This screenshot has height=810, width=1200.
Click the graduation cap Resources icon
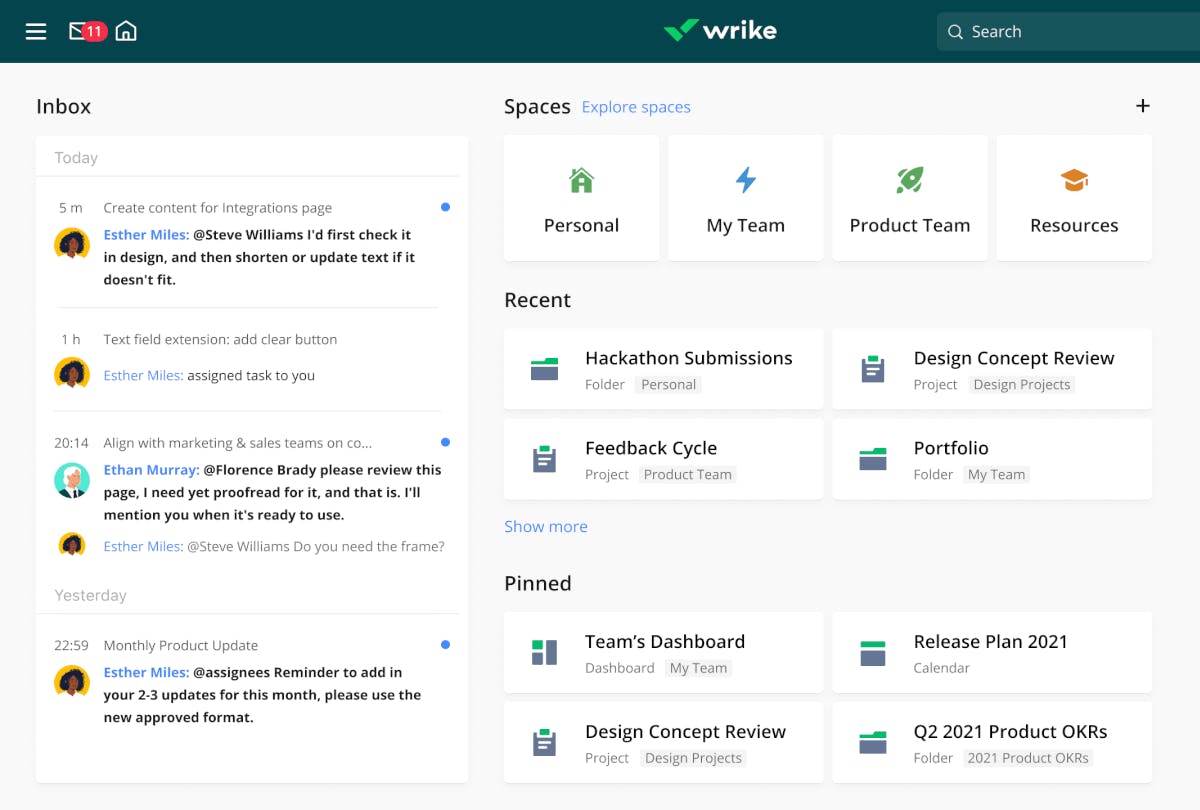1074,181
